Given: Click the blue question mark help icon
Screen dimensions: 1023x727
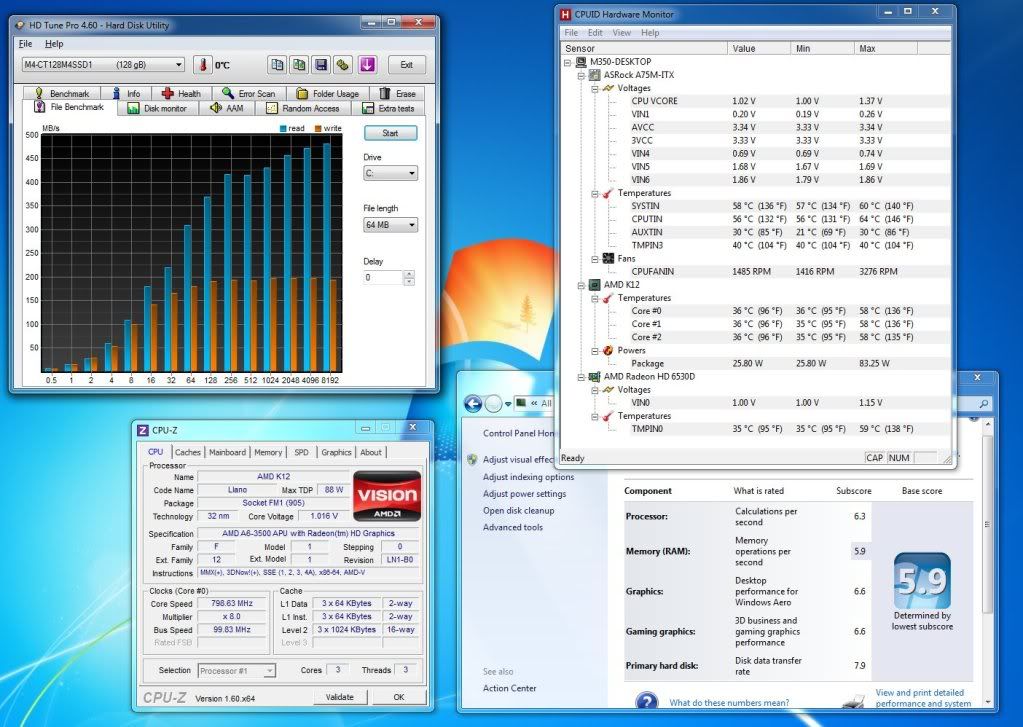Looking at the screenshot, I should 646,702.
